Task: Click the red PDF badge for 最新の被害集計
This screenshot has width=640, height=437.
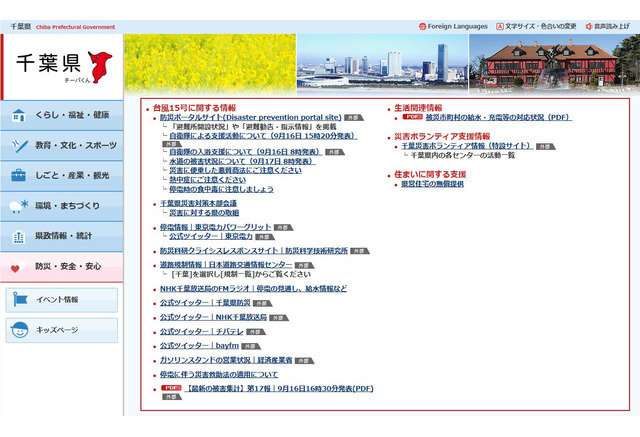Action: pos(171,387)
